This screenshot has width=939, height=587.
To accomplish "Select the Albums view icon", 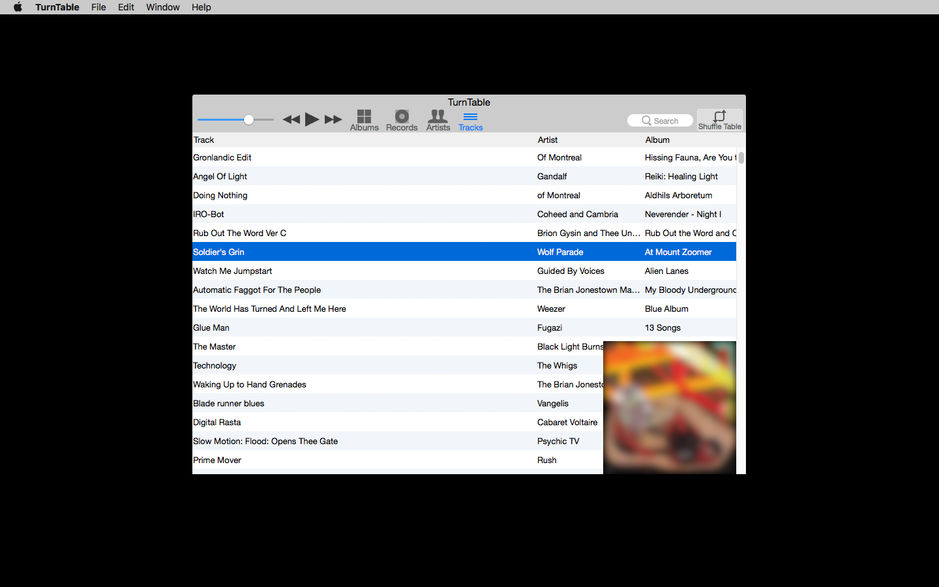I will 364,118.
